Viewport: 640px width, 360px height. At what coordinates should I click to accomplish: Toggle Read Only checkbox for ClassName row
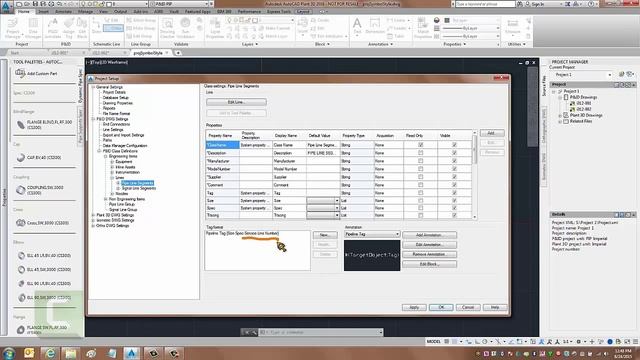pos(420,145)
